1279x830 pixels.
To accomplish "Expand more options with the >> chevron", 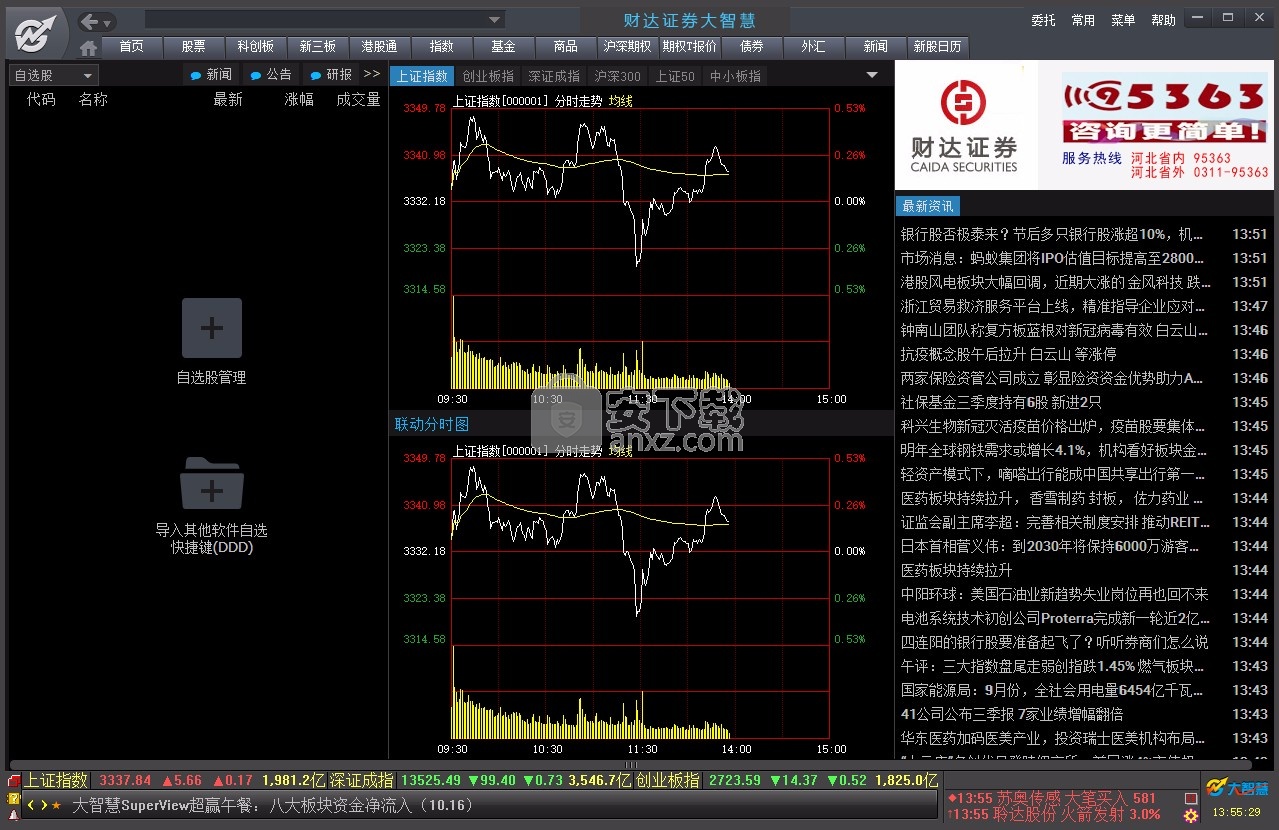I will (x=372, y=74).
